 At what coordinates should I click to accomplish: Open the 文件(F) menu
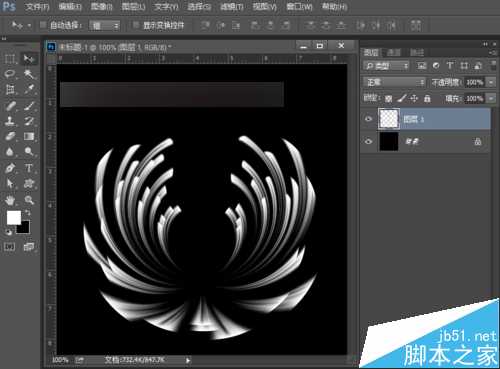pyautogui.click(x=37, y=7)
